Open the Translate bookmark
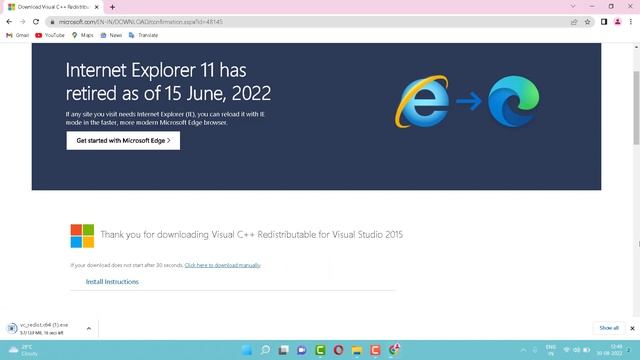The height and width of the screenshot is (360, 640). click(143, 35)
